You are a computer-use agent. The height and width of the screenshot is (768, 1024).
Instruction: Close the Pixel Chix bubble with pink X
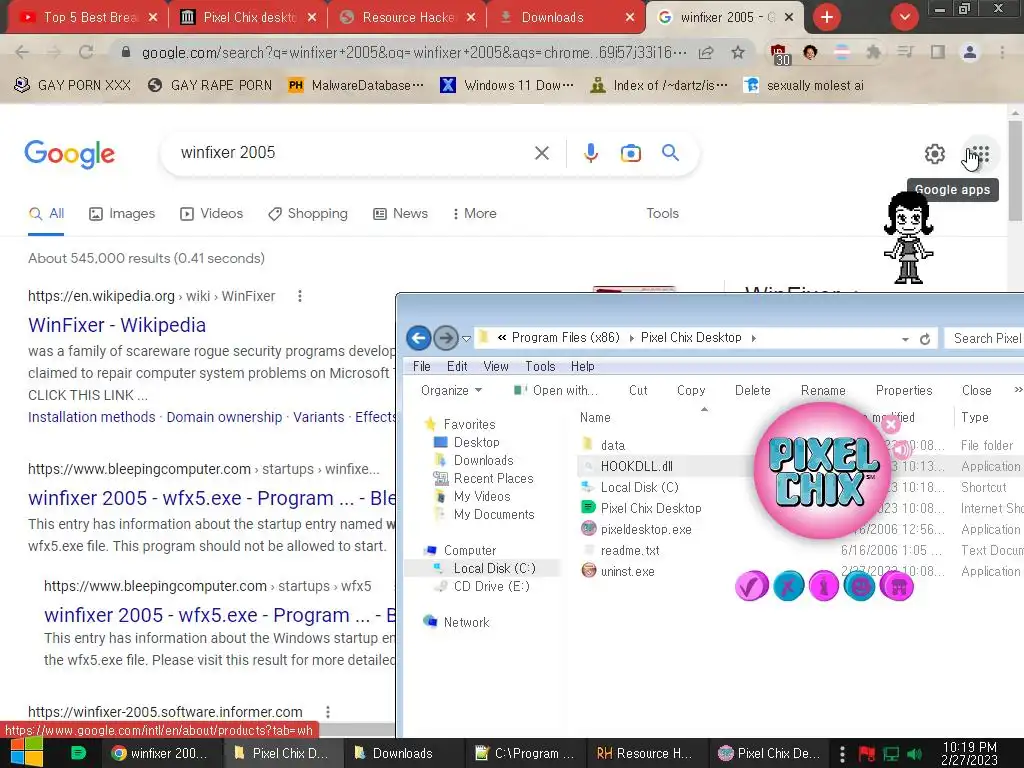tap(891, 425)
